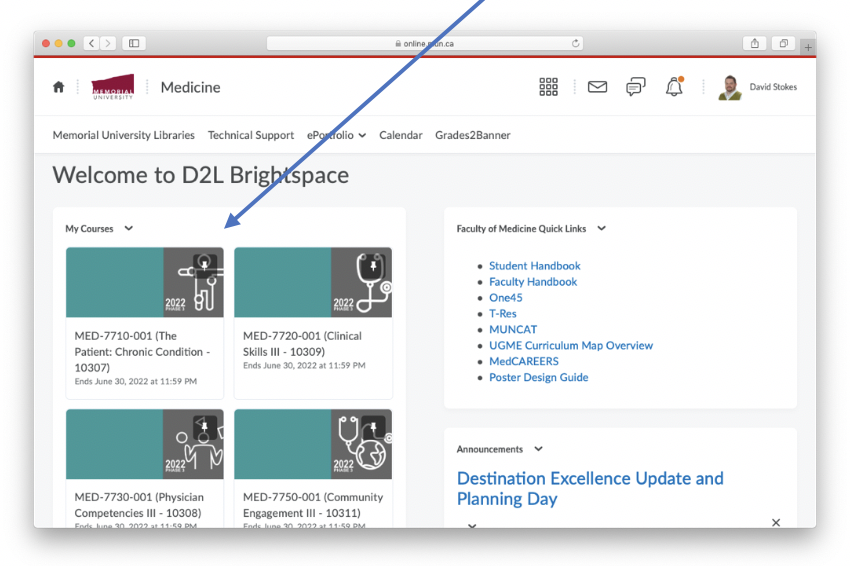Open Memorial University Libraries nav item

[124, 135]
